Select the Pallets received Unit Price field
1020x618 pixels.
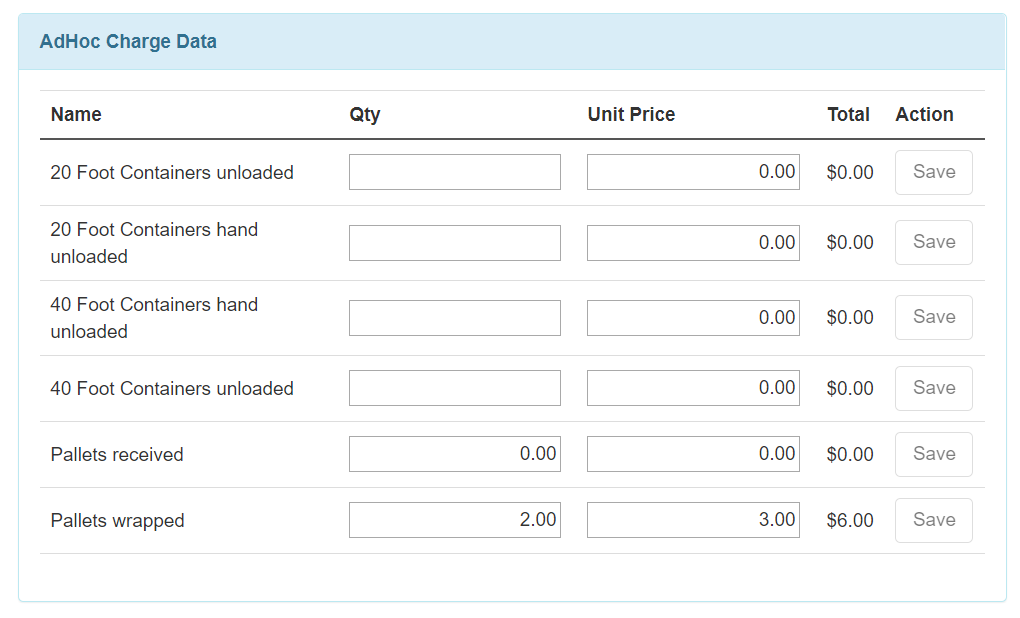click(692, 453)
